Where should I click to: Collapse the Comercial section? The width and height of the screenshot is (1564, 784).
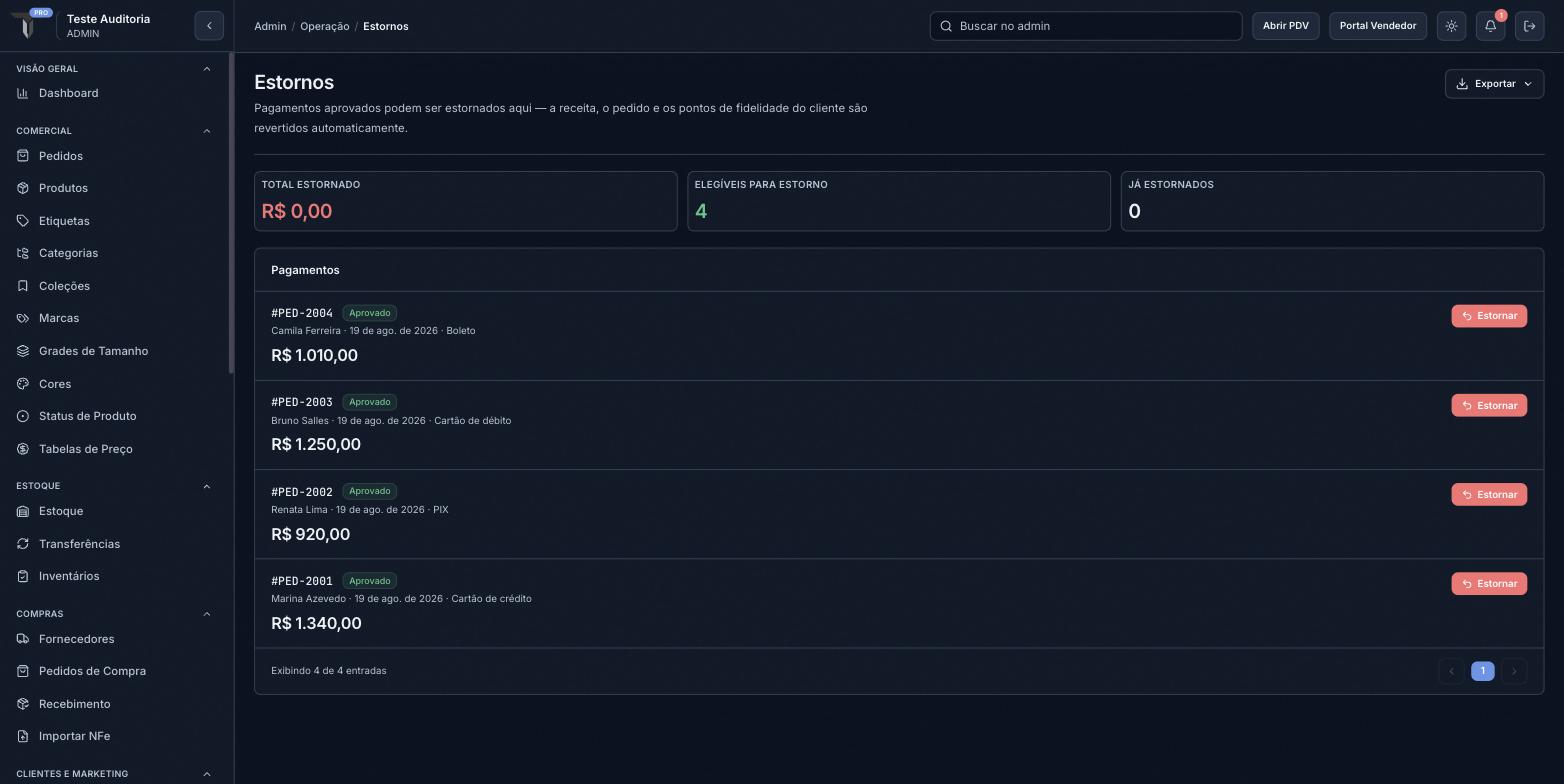[207, 131]
